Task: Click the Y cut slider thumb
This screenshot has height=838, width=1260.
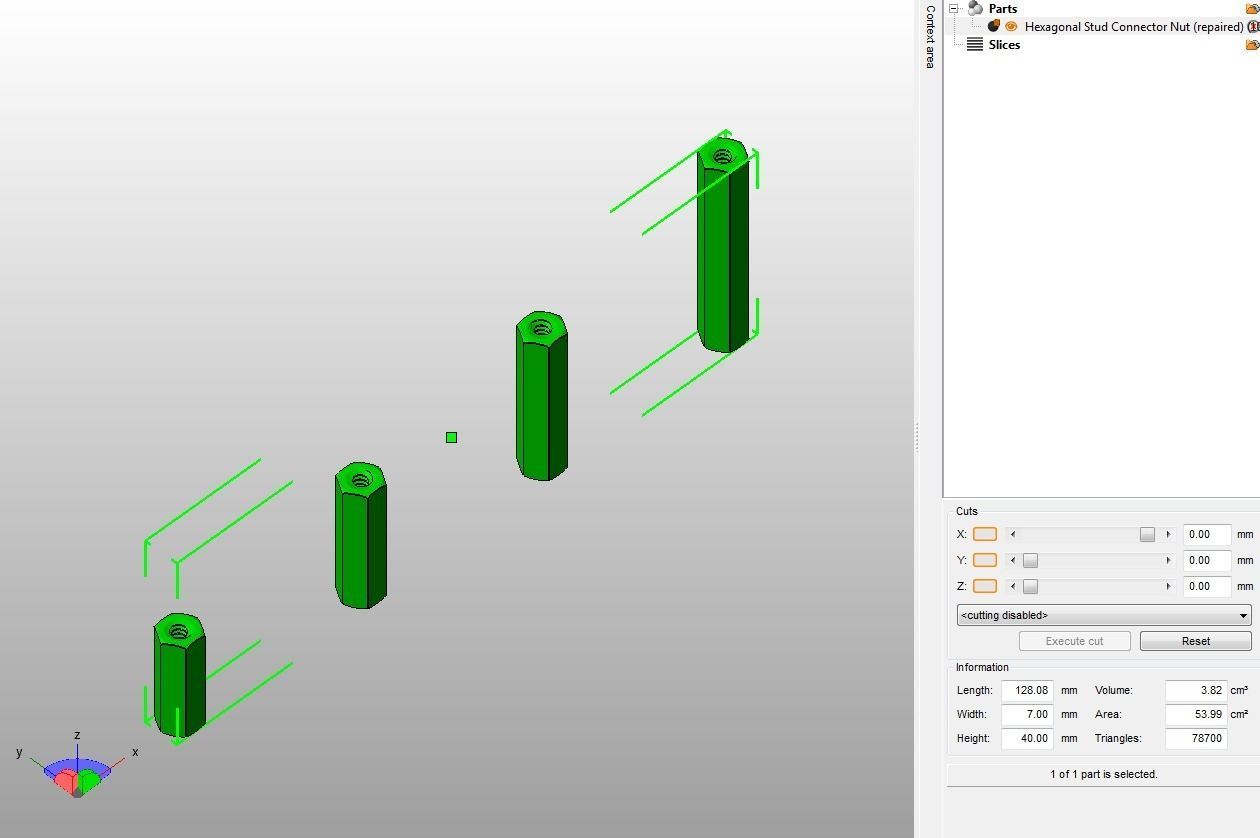Action: [1030, 560]
